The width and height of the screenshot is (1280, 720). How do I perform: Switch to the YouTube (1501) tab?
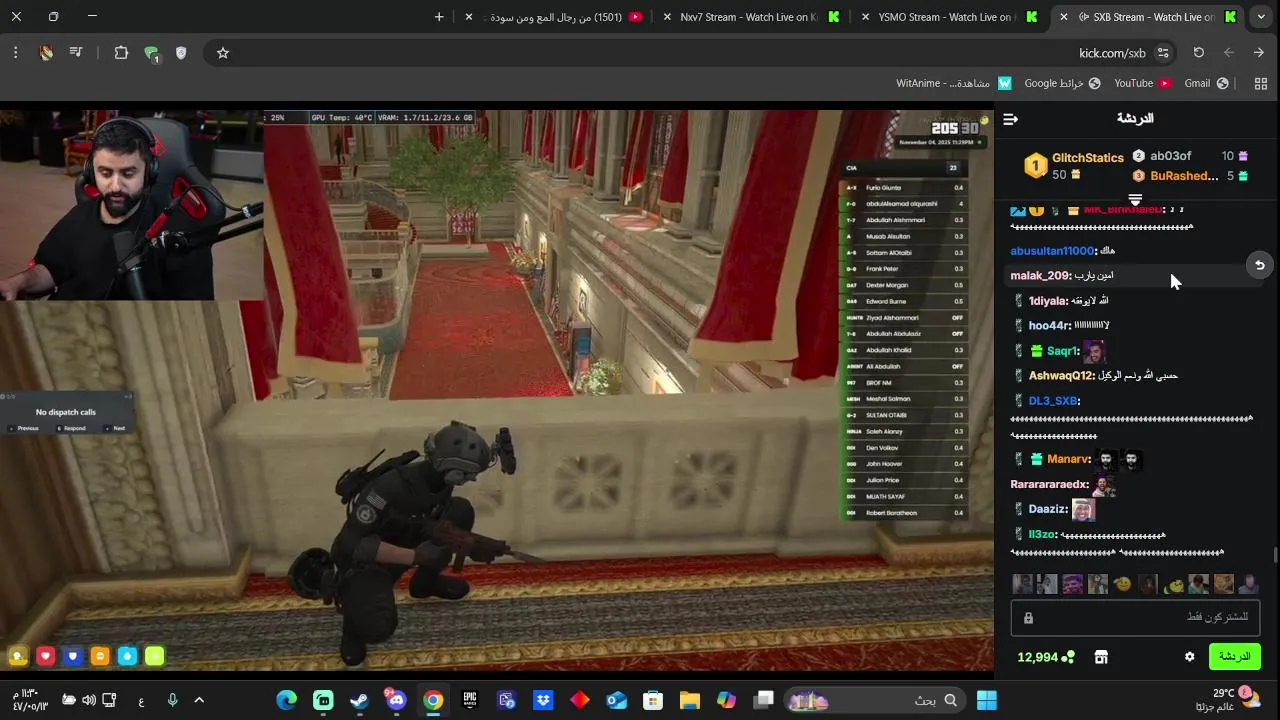click(555, 17)
